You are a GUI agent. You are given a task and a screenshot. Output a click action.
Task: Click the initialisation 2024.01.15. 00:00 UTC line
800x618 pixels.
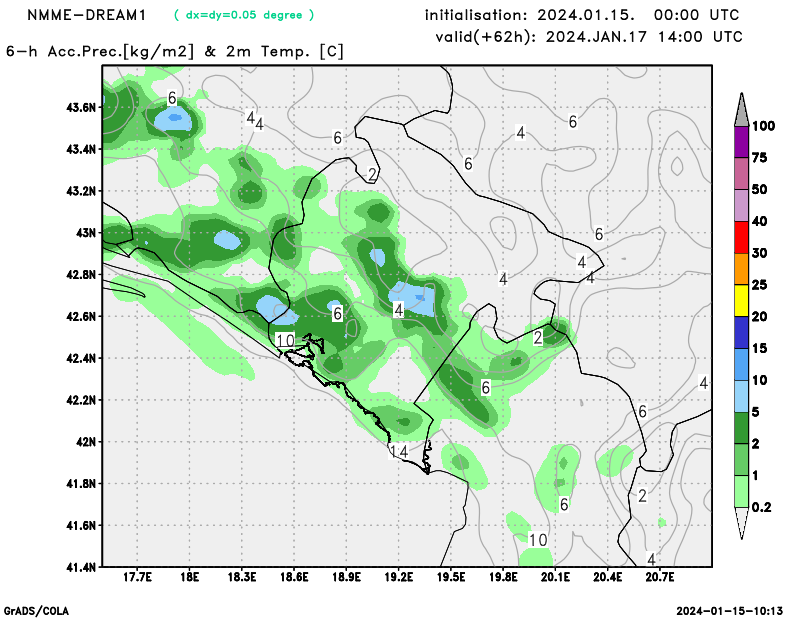pos(582,15)
